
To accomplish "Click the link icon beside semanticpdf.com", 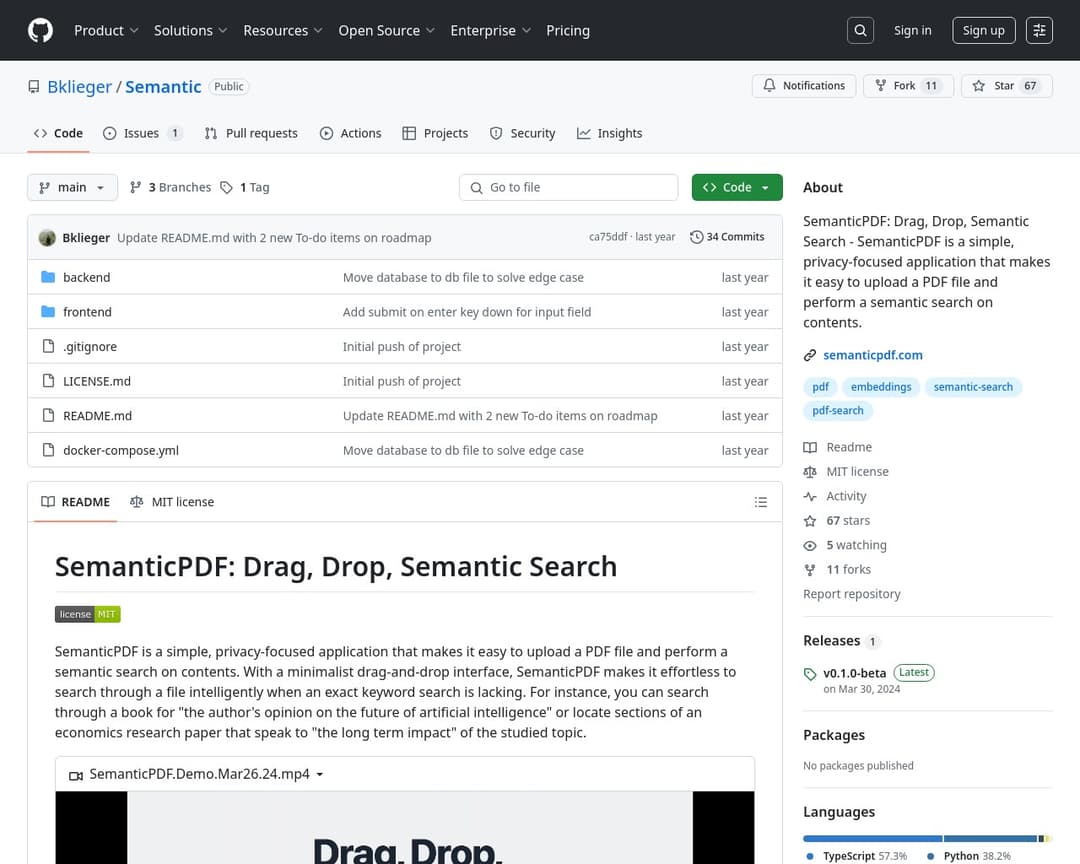I will [x=810, y=356].
